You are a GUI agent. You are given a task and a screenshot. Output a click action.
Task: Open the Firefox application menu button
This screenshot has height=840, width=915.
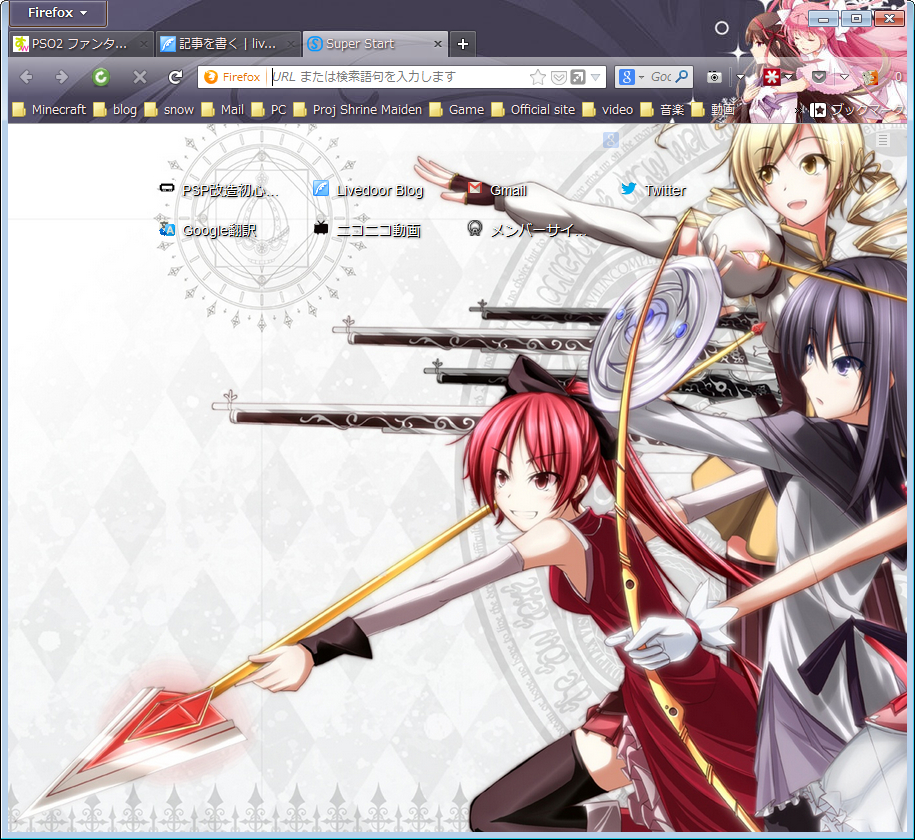pos(58,13)
